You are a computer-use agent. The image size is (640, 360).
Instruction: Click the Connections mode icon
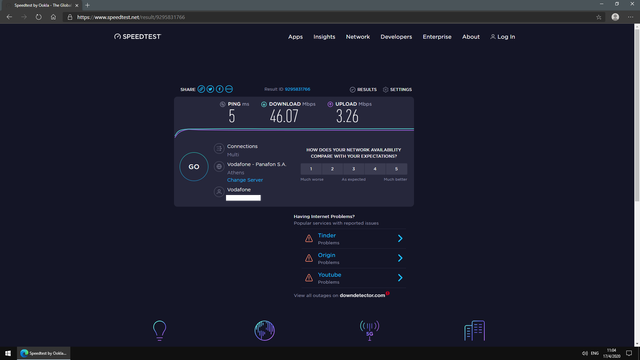coord(219,149)
